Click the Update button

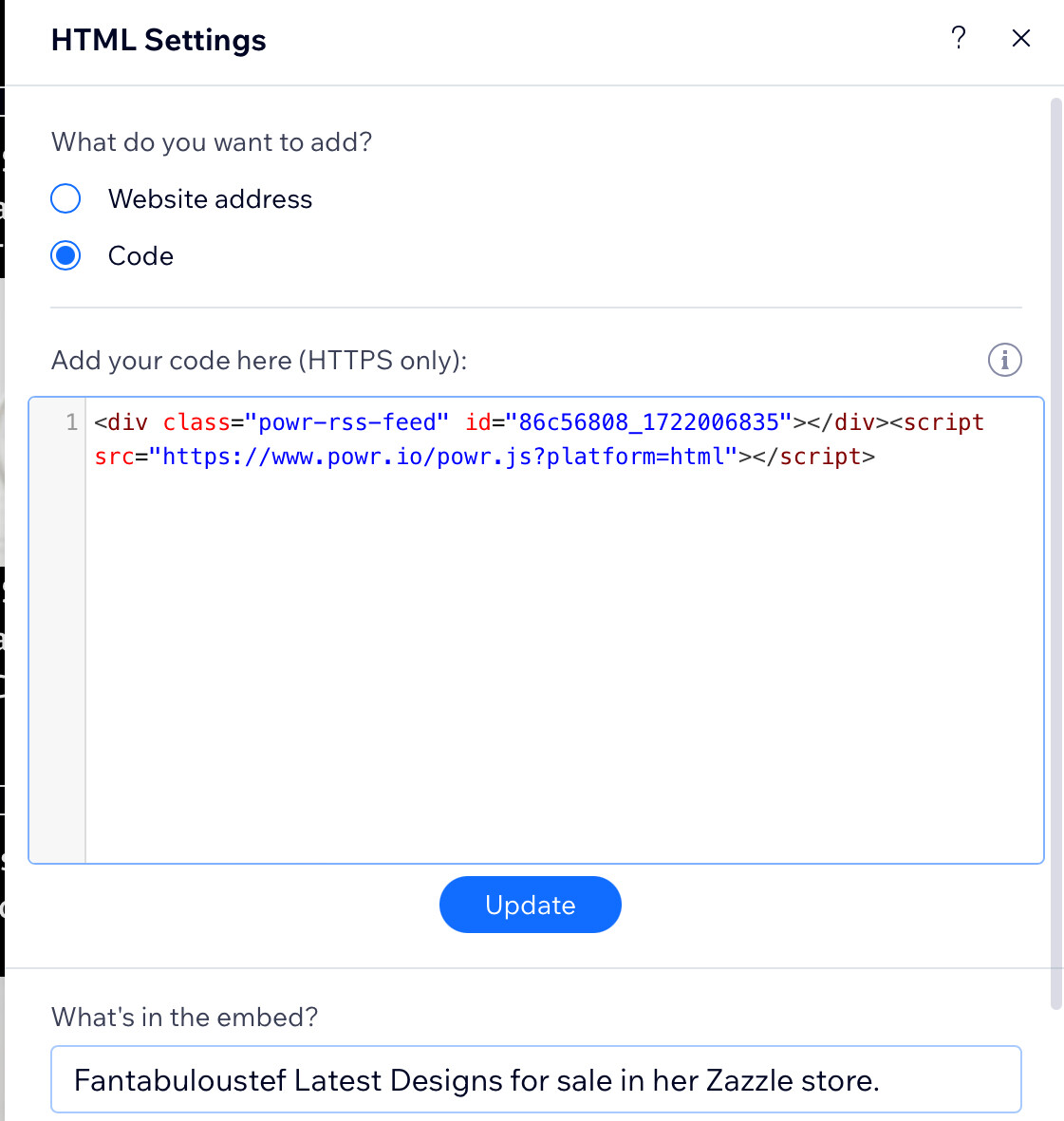tap(530, 905)
